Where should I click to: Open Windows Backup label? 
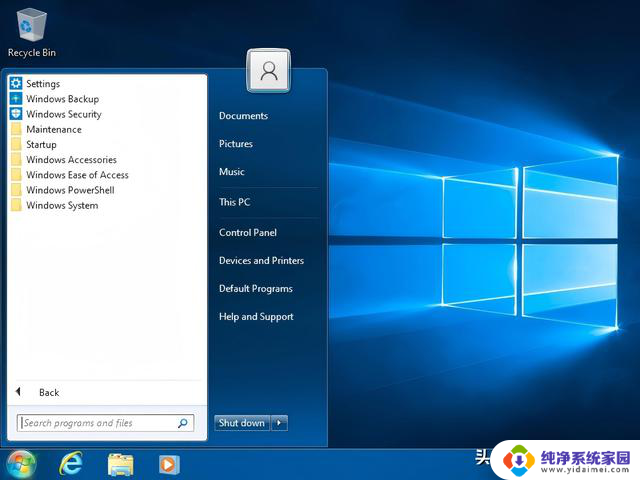point(62,99)
